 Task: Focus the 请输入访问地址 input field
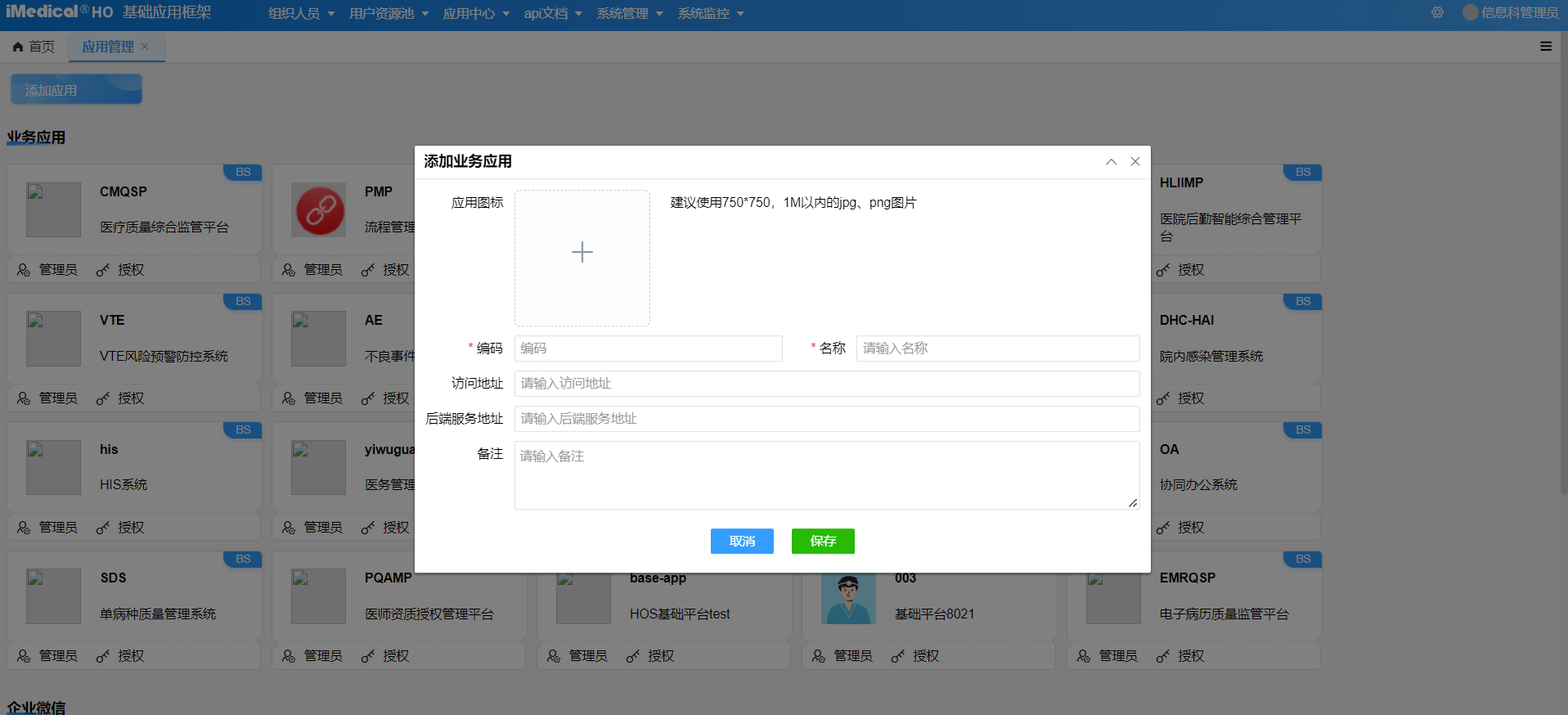pyautogui.click(x=826, y=384)
